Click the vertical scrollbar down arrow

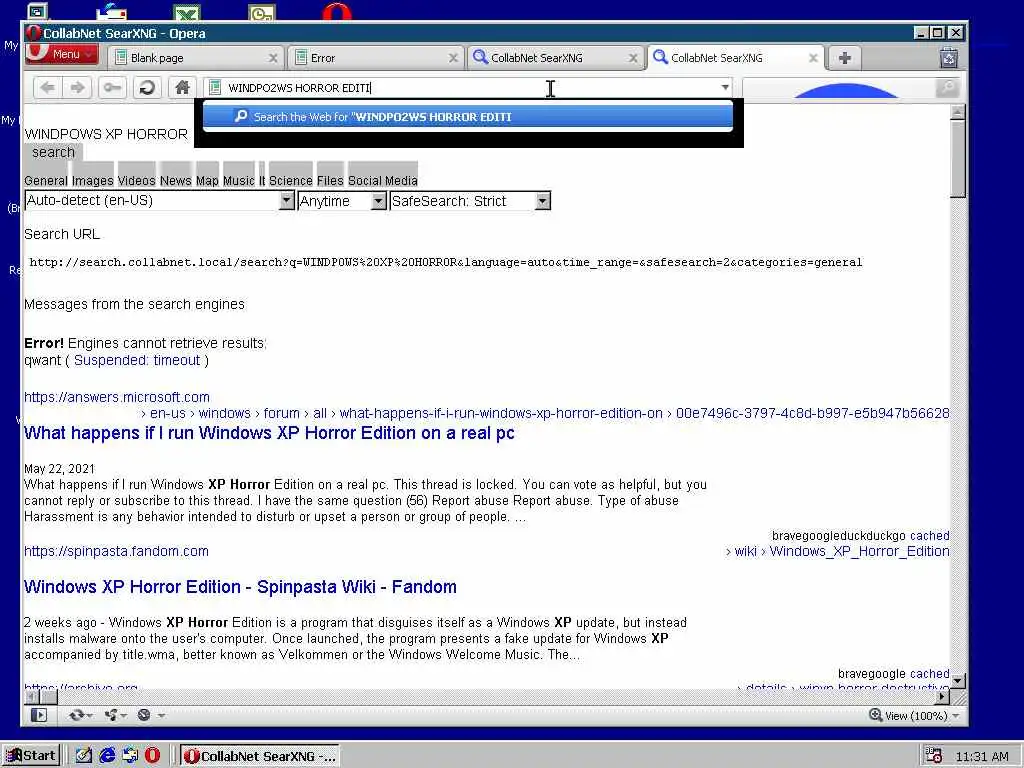tap(957, 681)
